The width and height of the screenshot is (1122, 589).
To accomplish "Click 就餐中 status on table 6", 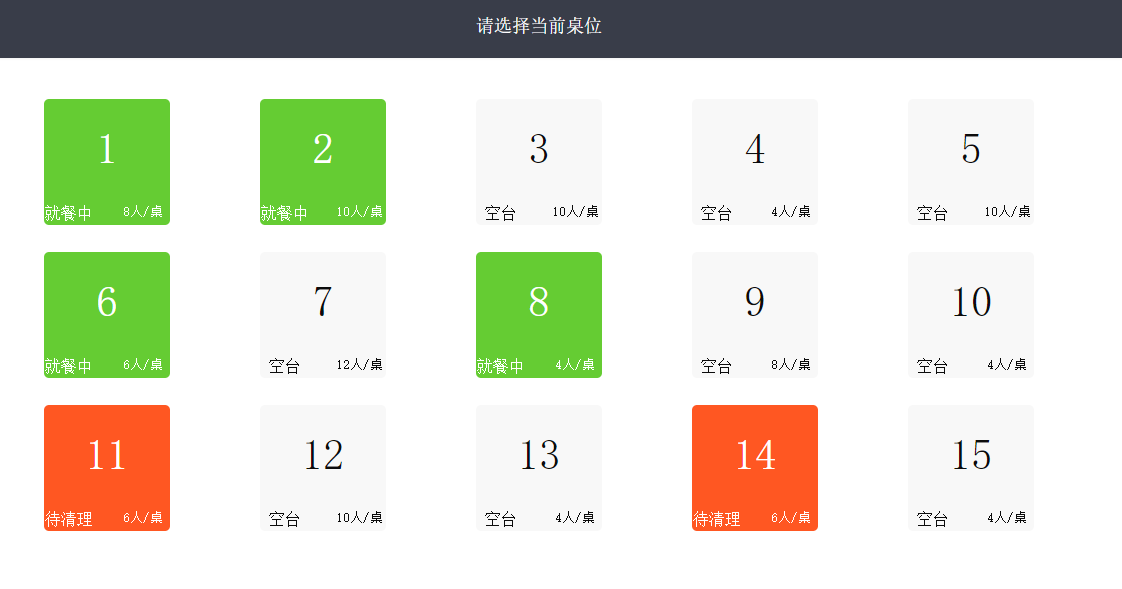I will pyautogui.click(x=68, y=366).
